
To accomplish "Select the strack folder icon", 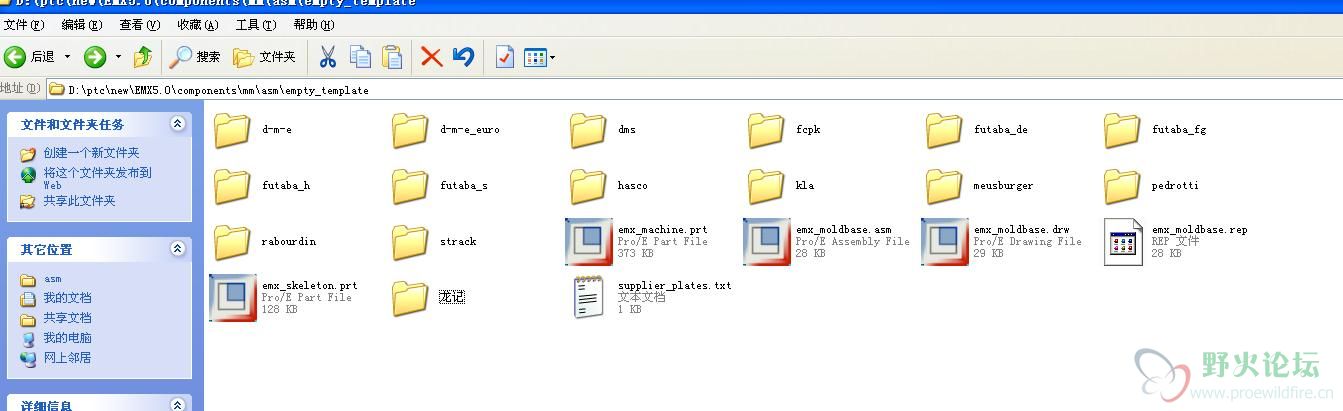I will tap(410, 242).
